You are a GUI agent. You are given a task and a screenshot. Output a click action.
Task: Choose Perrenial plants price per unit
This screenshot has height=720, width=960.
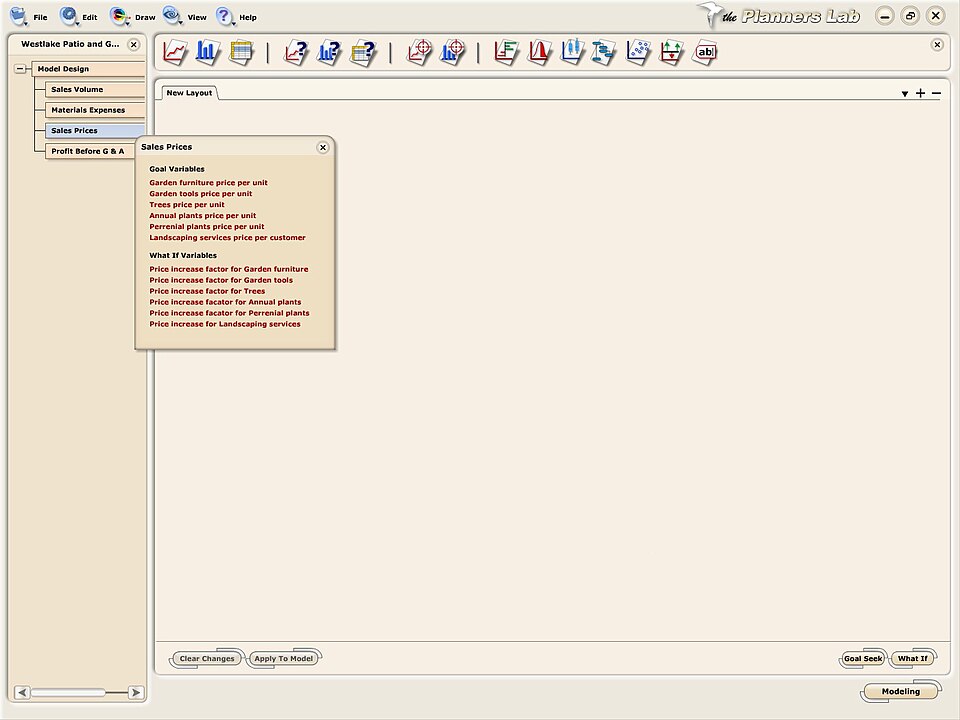pos(206,227)
